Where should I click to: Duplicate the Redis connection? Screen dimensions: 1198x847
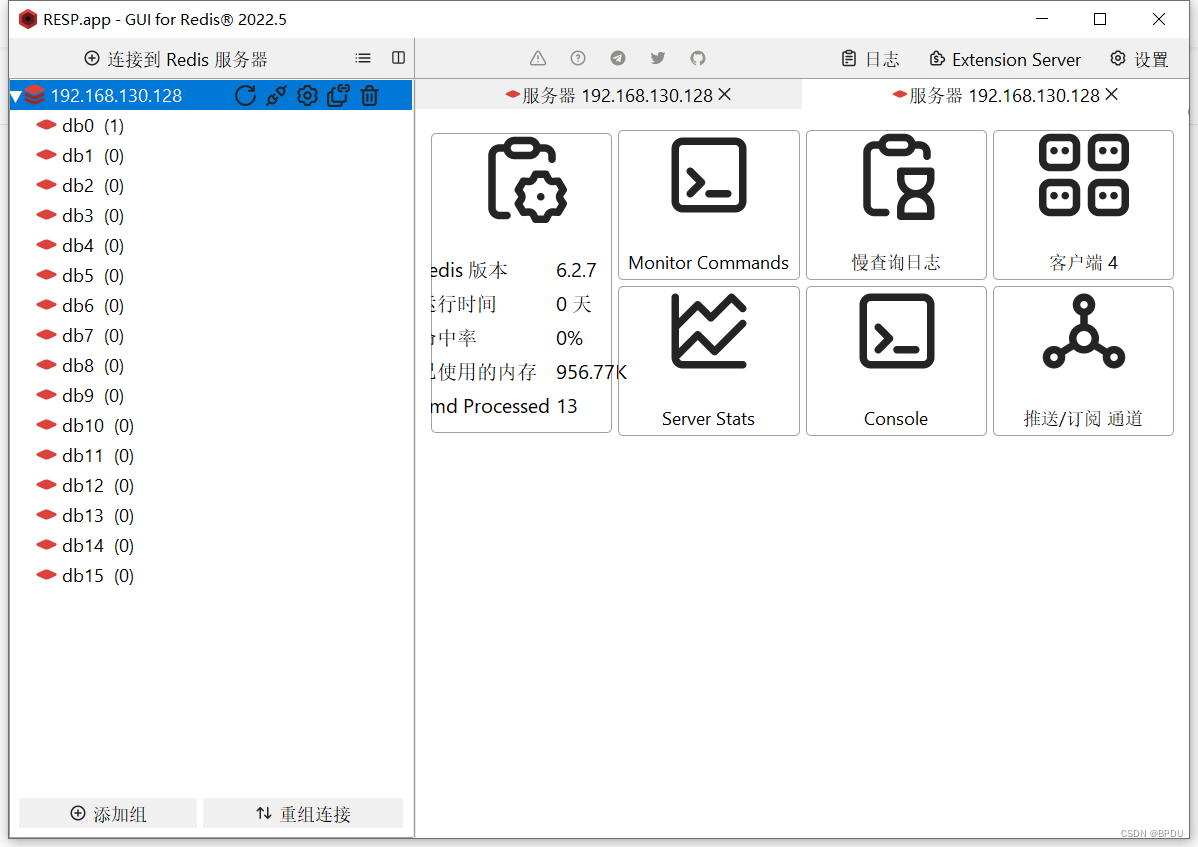click(x=338, y=95)
